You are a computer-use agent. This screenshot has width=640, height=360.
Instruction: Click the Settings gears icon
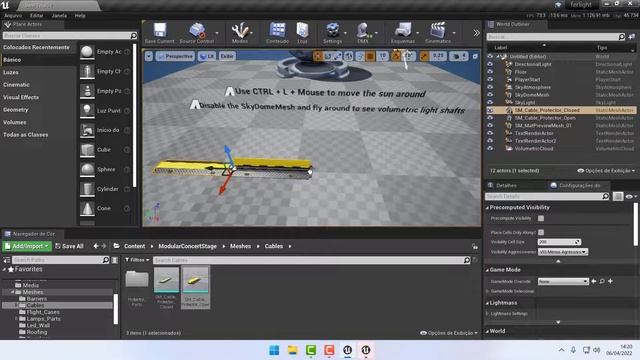333,31
